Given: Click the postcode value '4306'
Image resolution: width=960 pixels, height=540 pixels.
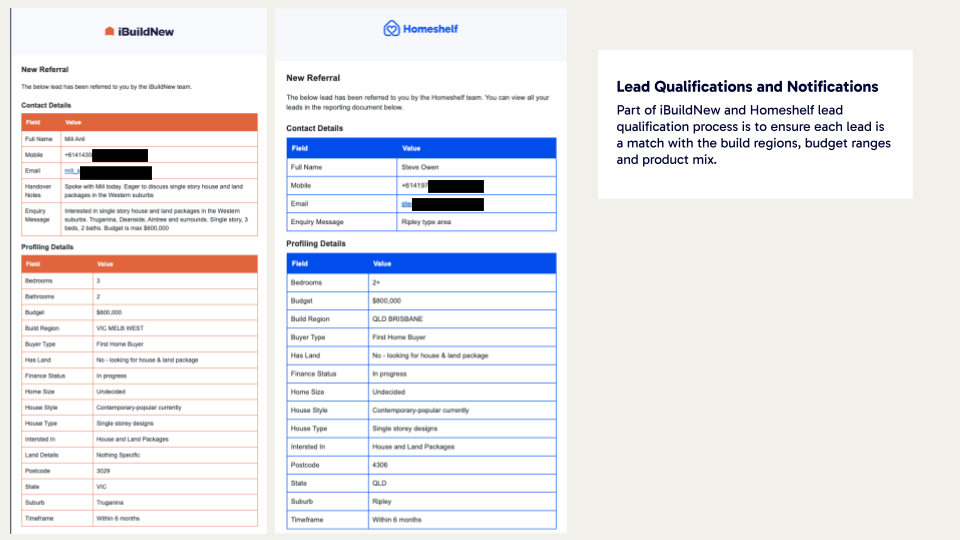Looking at the screenshot, I should click(x=380, y=465).
